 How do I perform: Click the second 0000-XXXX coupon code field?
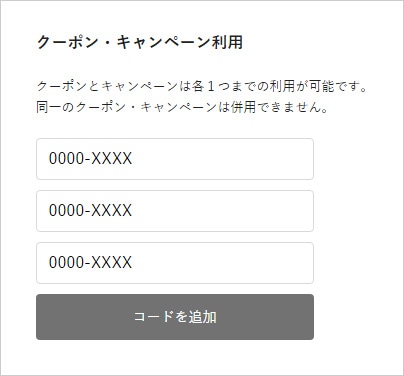coord(175,211)
